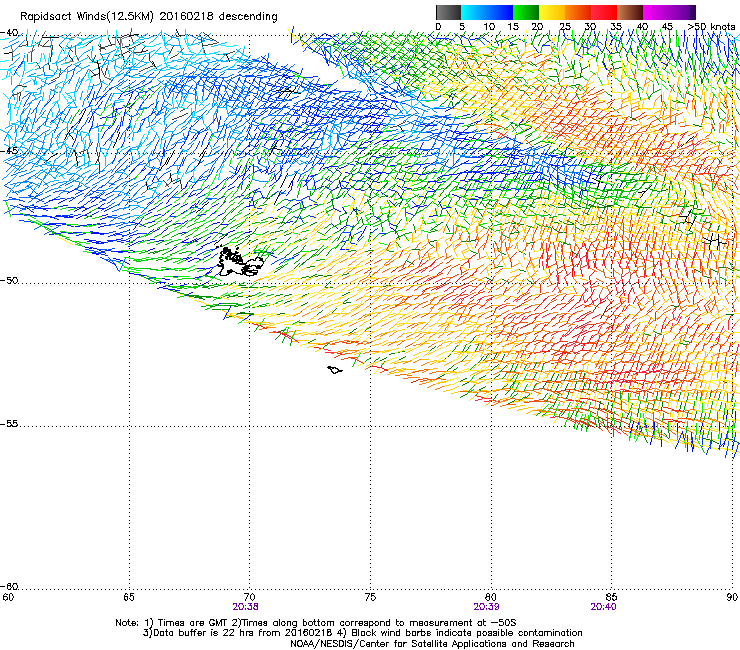The image size is (740, 650).
Task: Click the 65 longitude label
Action: pyautogui.click(x=129, y=598)
